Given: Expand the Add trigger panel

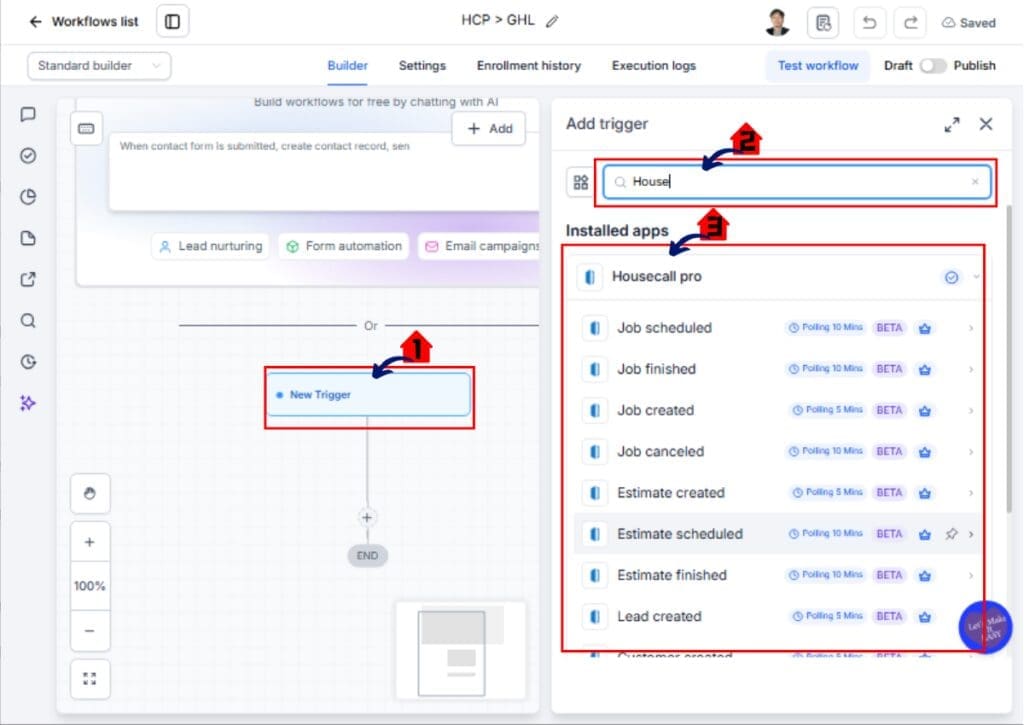Looking at the screenshot, I should click(x=952, y=124).
